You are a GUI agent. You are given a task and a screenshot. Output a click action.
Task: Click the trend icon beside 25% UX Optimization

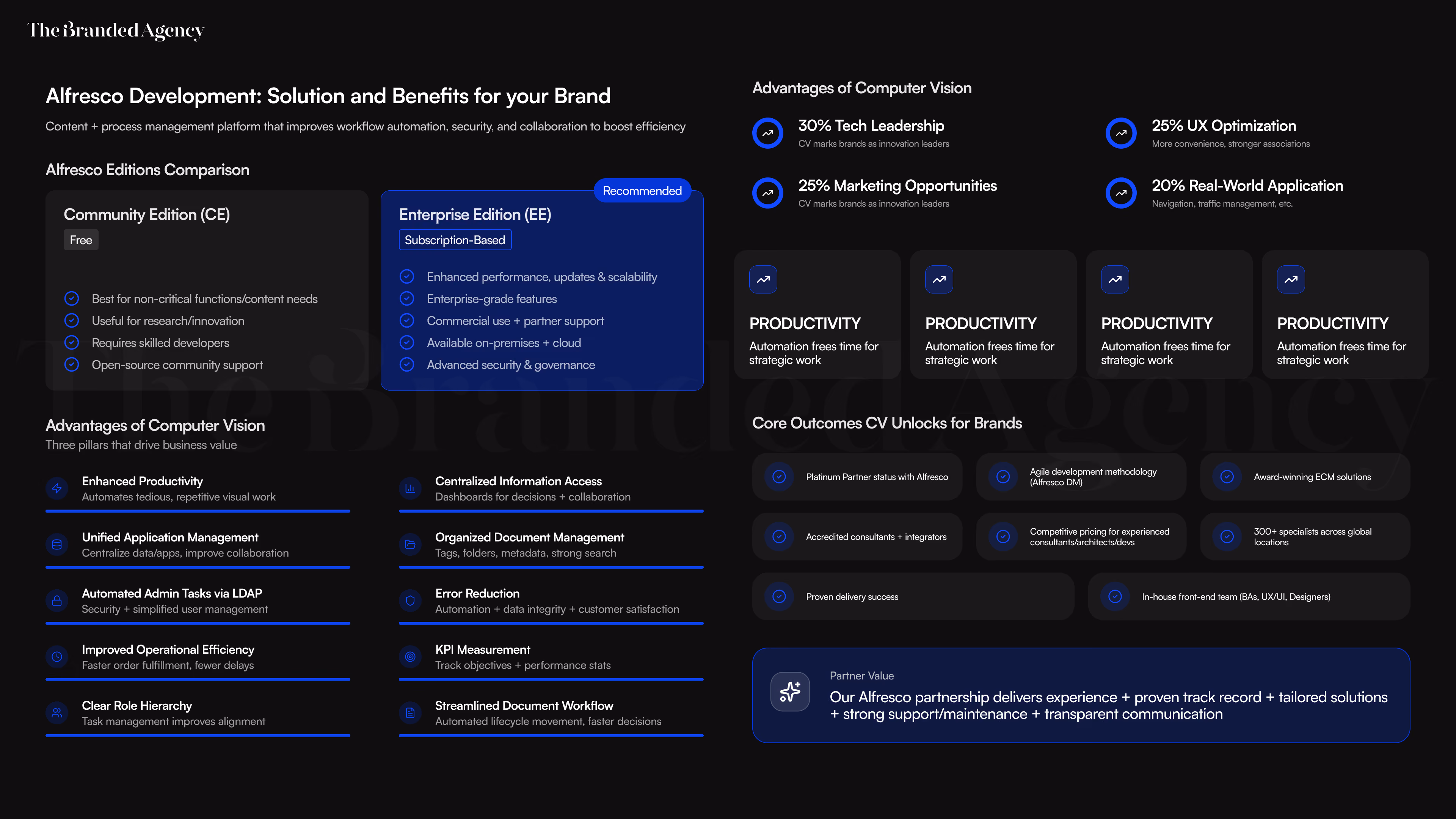(x=1121, y=133)
